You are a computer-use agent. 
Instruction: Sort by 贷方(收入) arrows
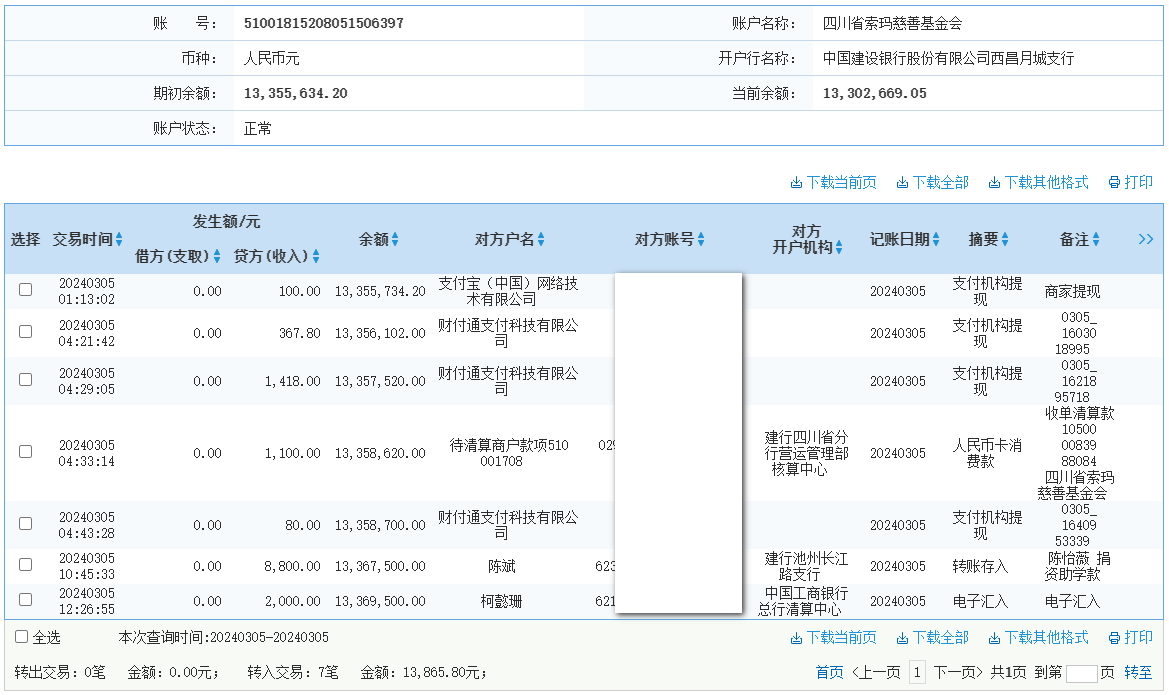pos(316,257)
